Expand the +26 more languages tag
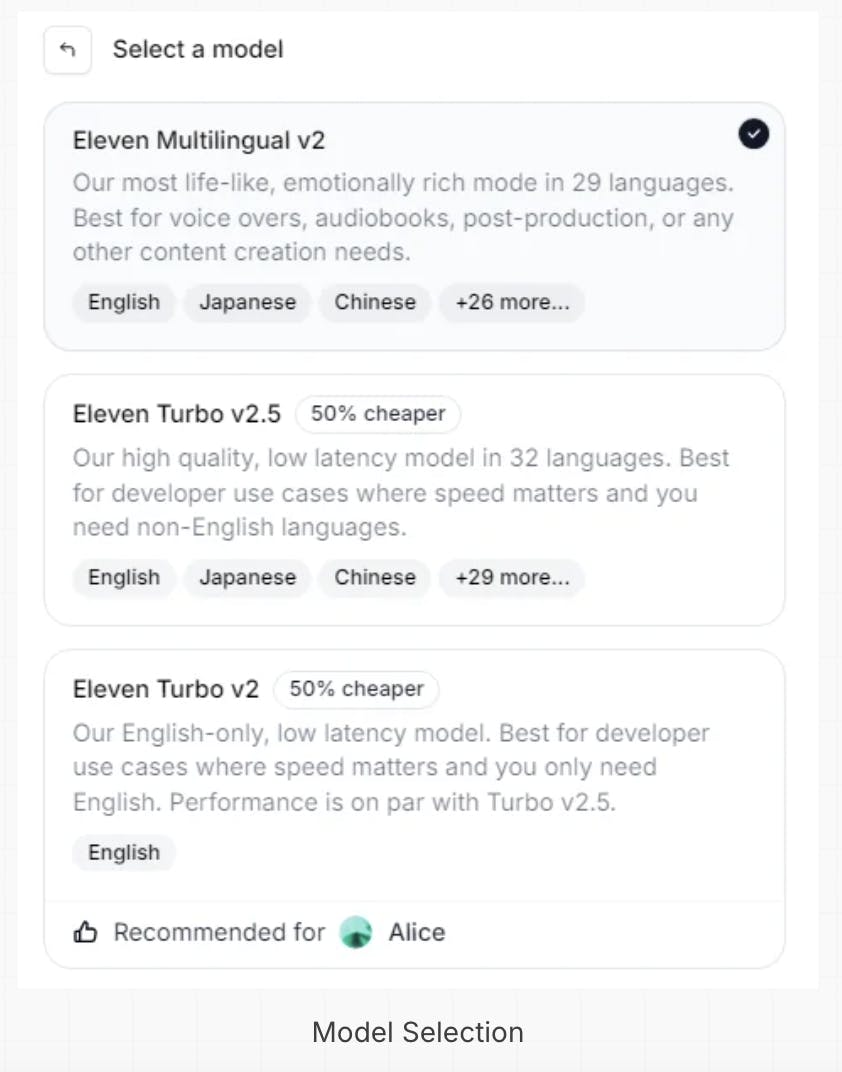842x1072 pixels. (x=512, y=303)
